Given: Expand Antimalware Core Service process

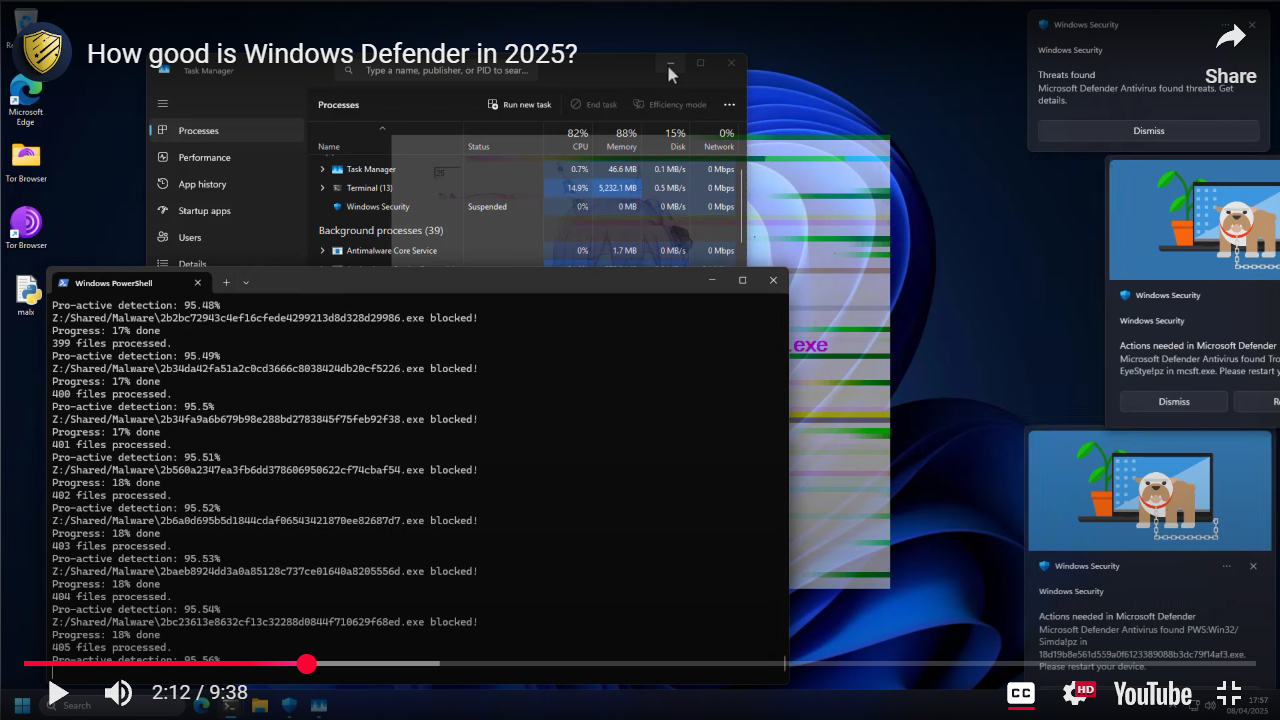Looking at the screenshot, I should 322,251.
